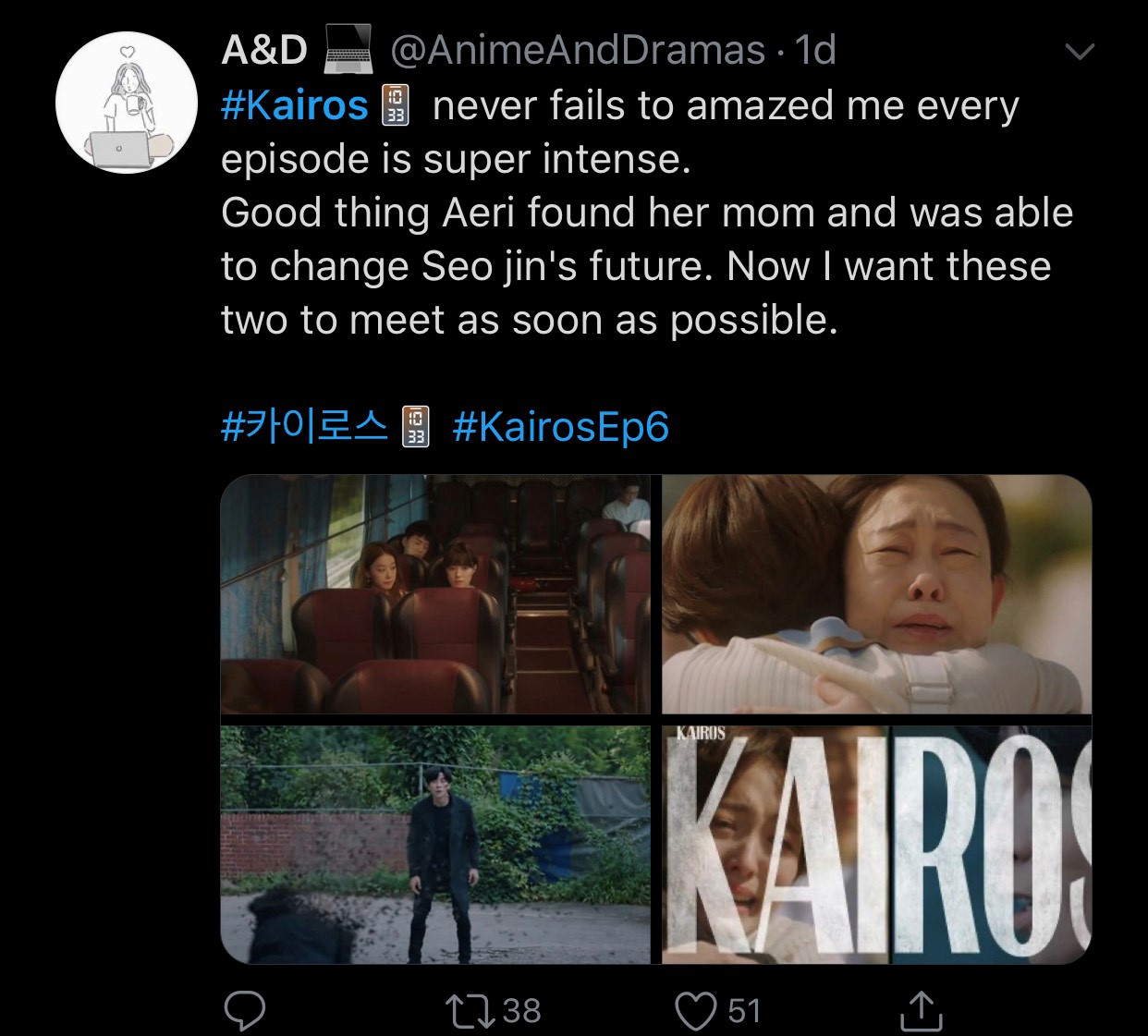Expand the tweet options chevron
The height and width of the screenshot is (1036, 1148).
pyautogui.click(x=1079, y=52)
